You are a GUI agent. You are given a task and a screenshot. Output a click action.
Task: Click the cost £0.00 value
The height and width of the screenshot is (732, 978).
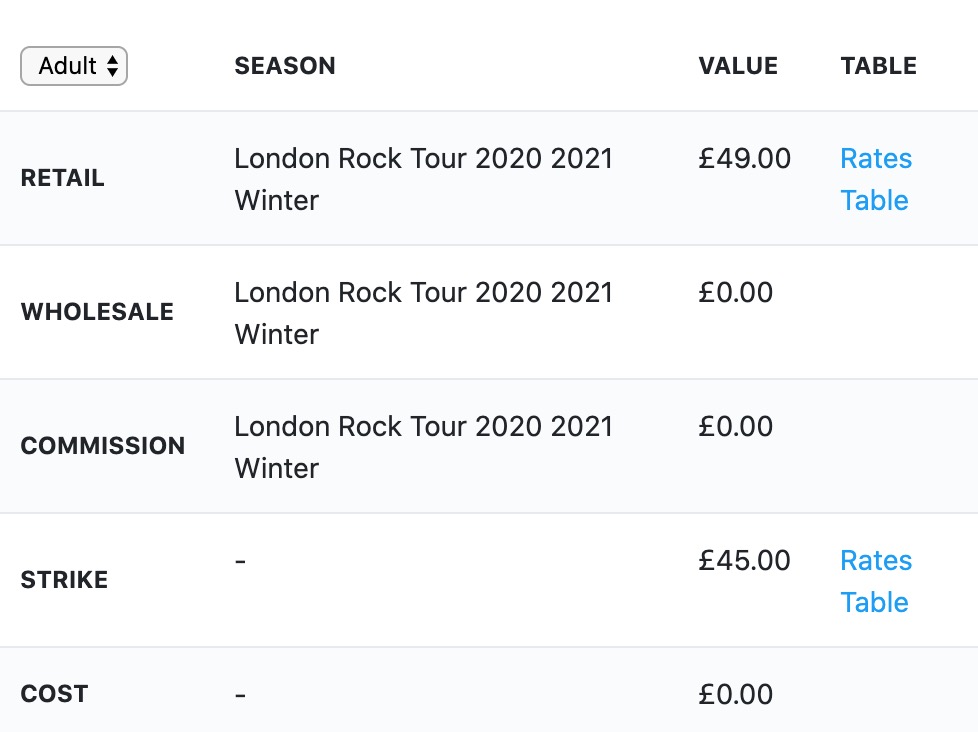(736, 695)
